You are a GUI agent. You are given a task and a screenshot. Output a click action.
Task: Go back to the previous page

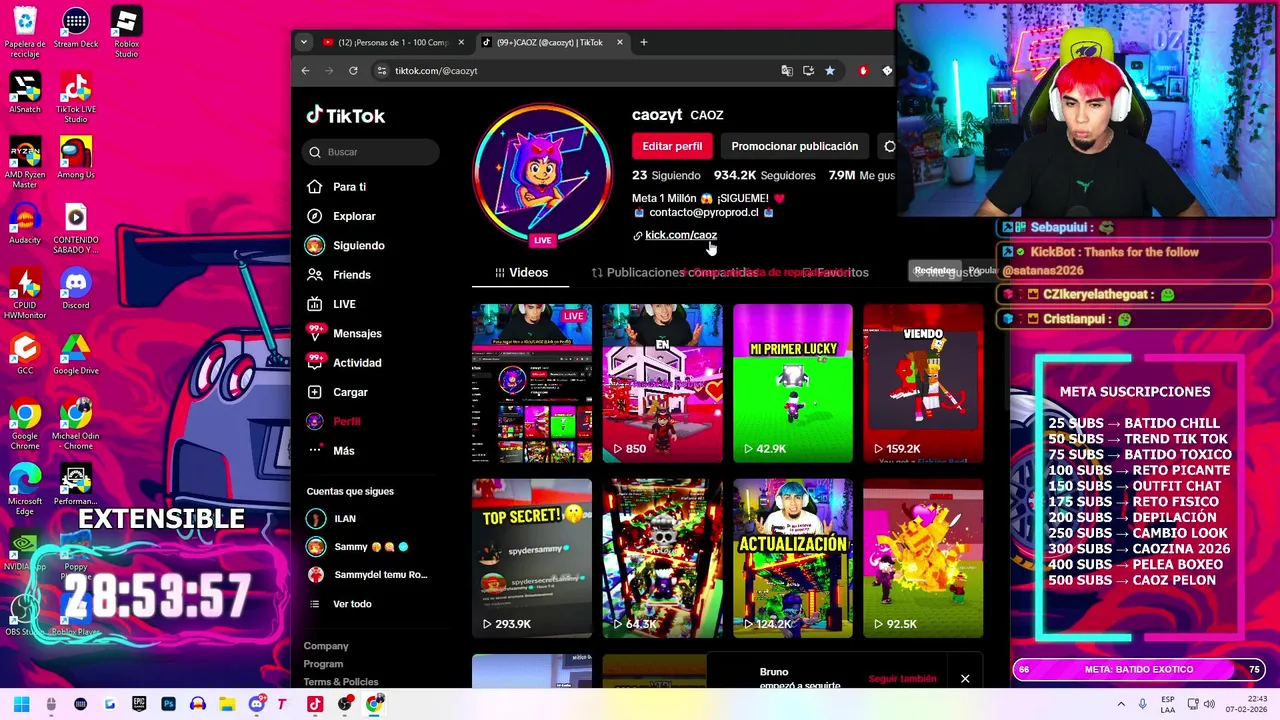306,71
